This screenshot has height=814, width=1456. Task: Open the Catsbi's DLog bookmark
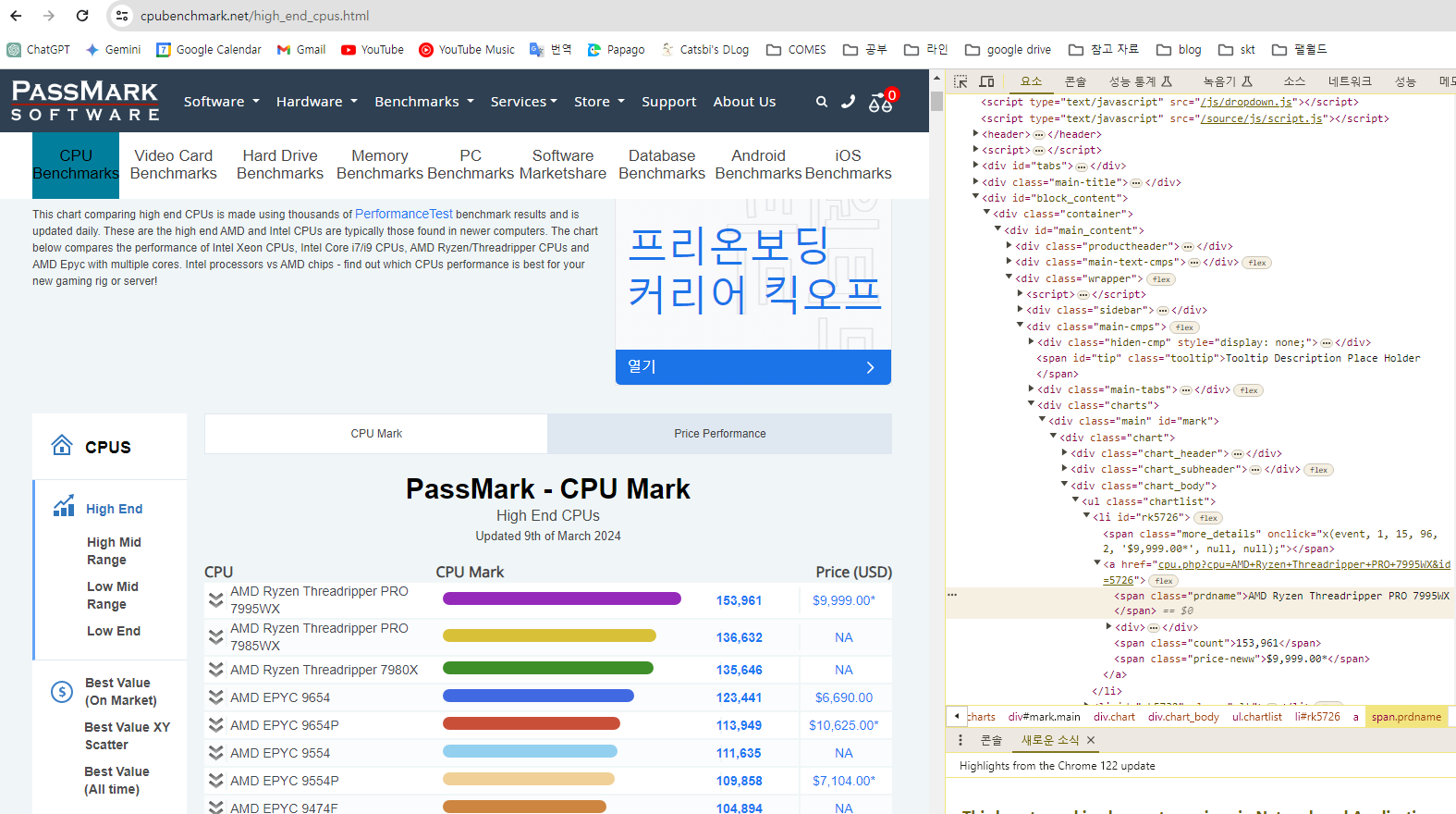(704, 50)
